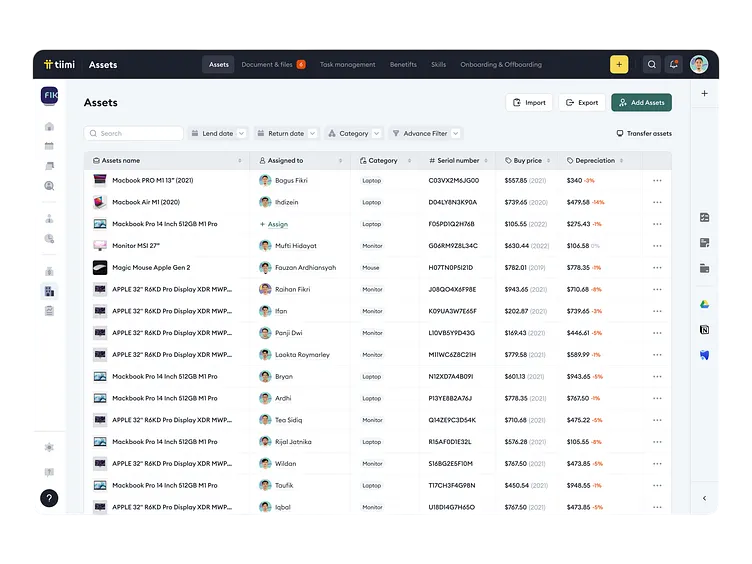Click the notification bell icon
This screenshot has width=752, height=564.
pos(674,64)
